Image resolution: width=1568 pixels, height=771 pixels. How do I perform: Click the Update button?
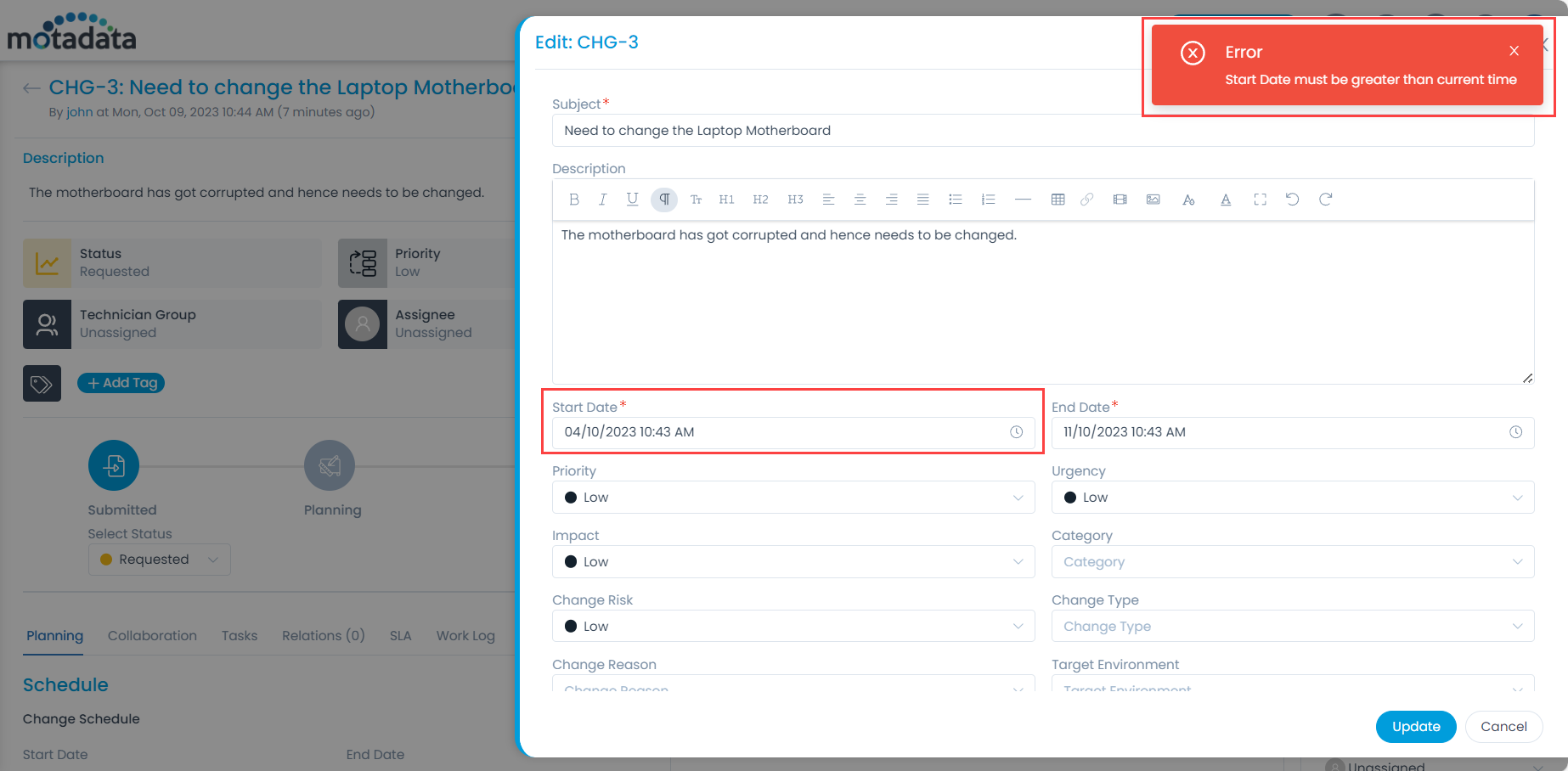click(1416, 727)
